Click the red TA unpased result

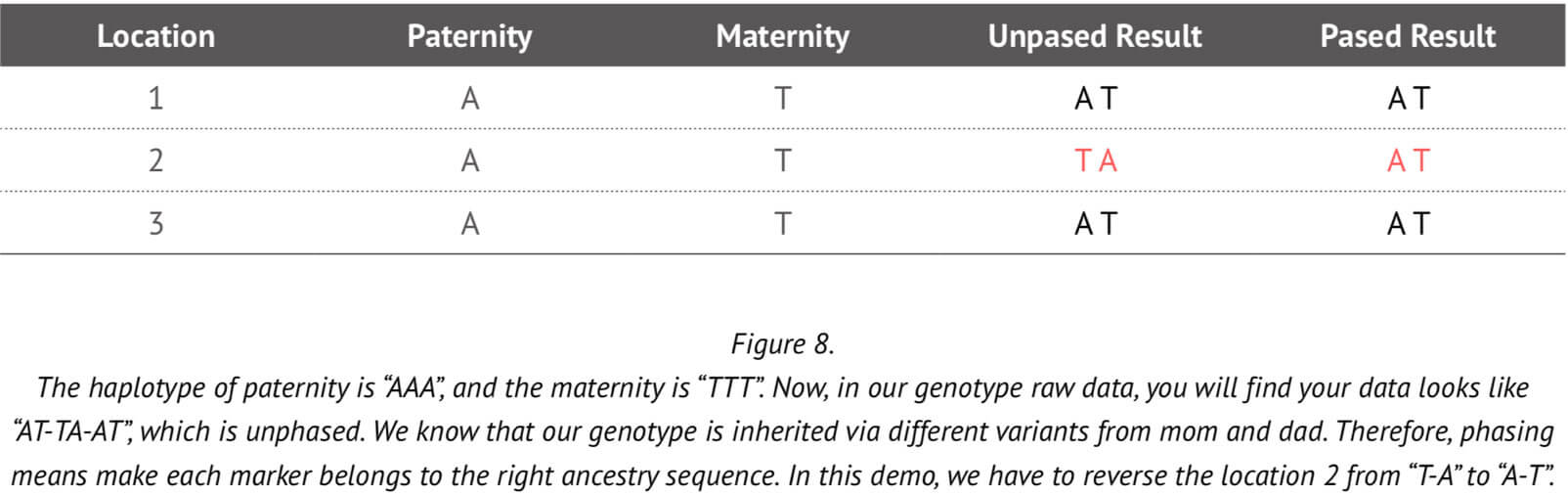(x=1096, y=160)
